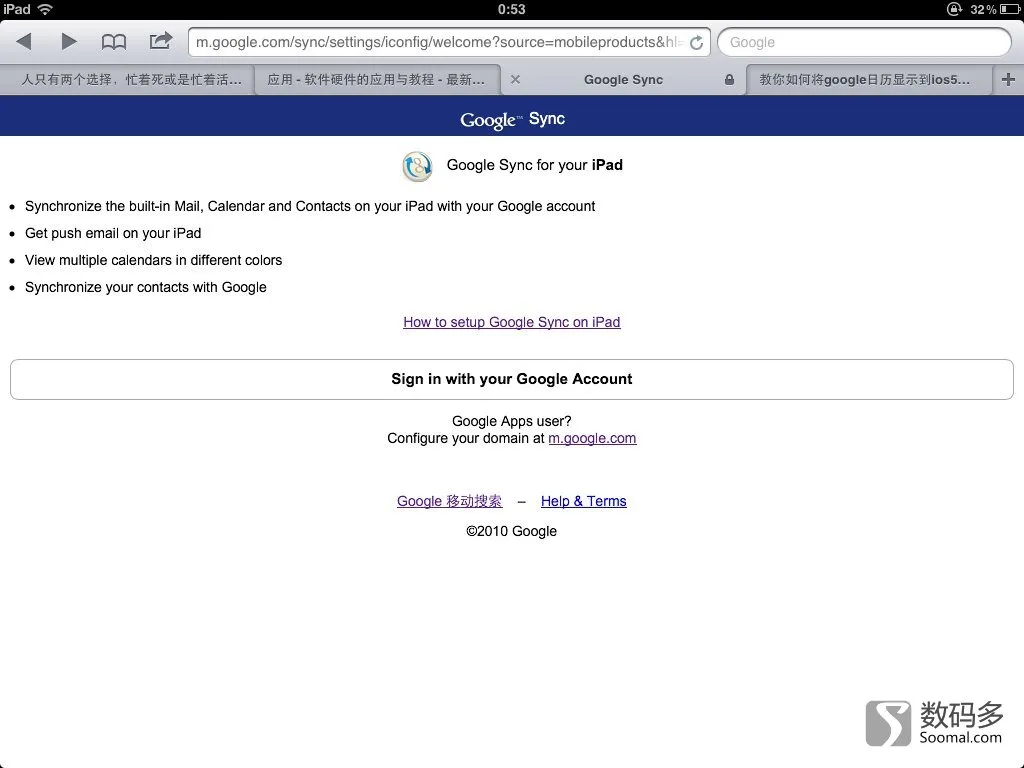Switch to the 教你如何将google日历 tab
Viewport: 1024px width, 768px height.
click(x=869, y=80)
